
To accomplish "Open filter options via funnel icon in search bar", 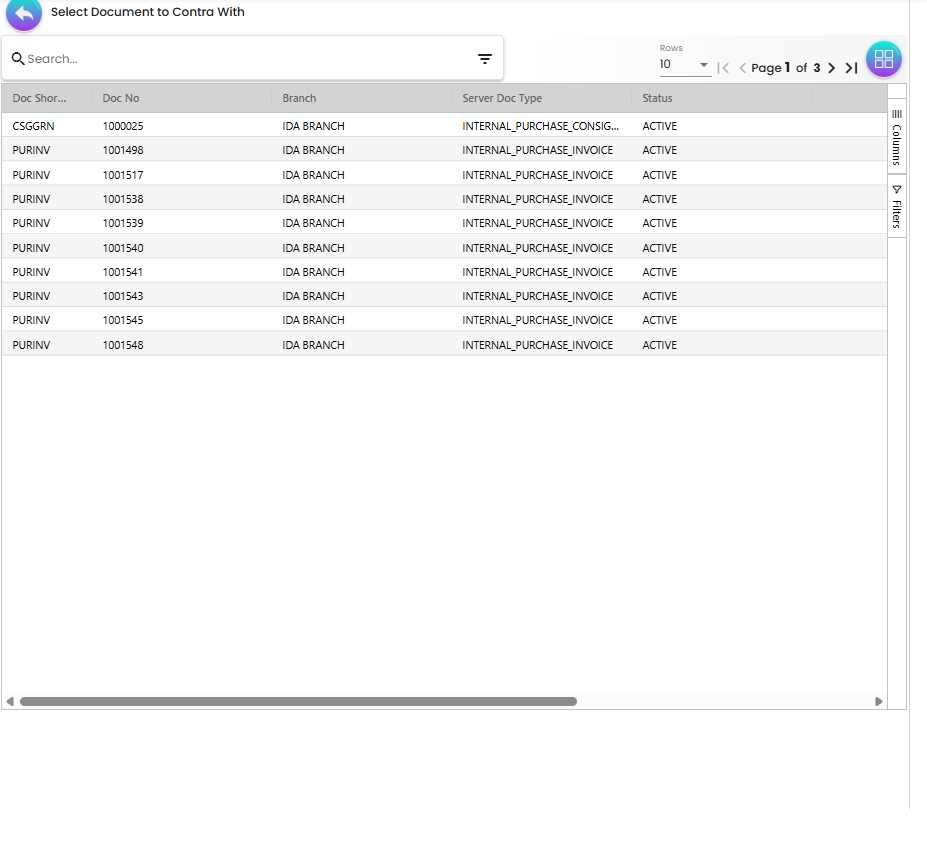I will pyautogui.click(x=484, y=58).
